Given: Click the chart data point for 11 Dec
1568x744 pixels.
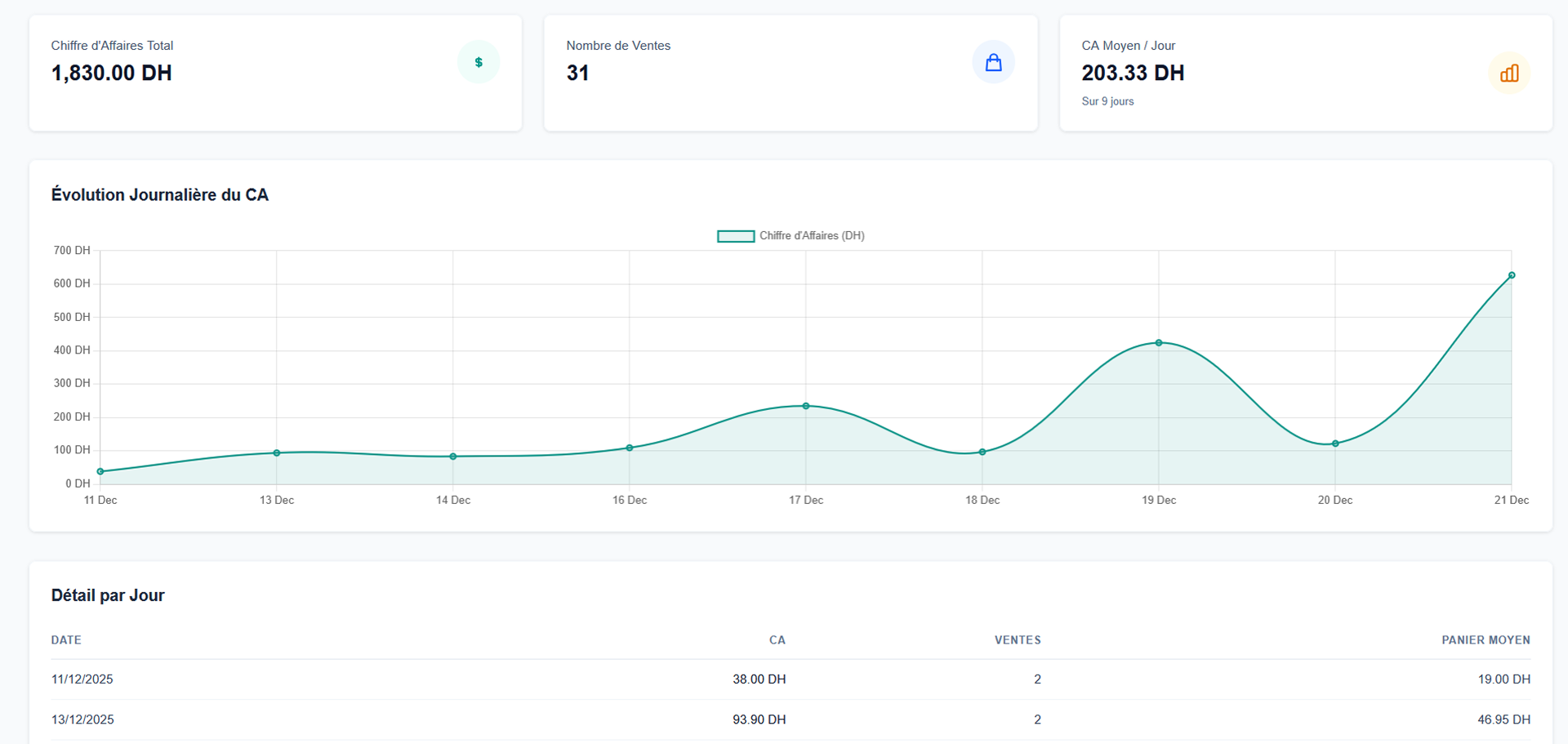Looking at the screenshot, I should coord(100,471).
